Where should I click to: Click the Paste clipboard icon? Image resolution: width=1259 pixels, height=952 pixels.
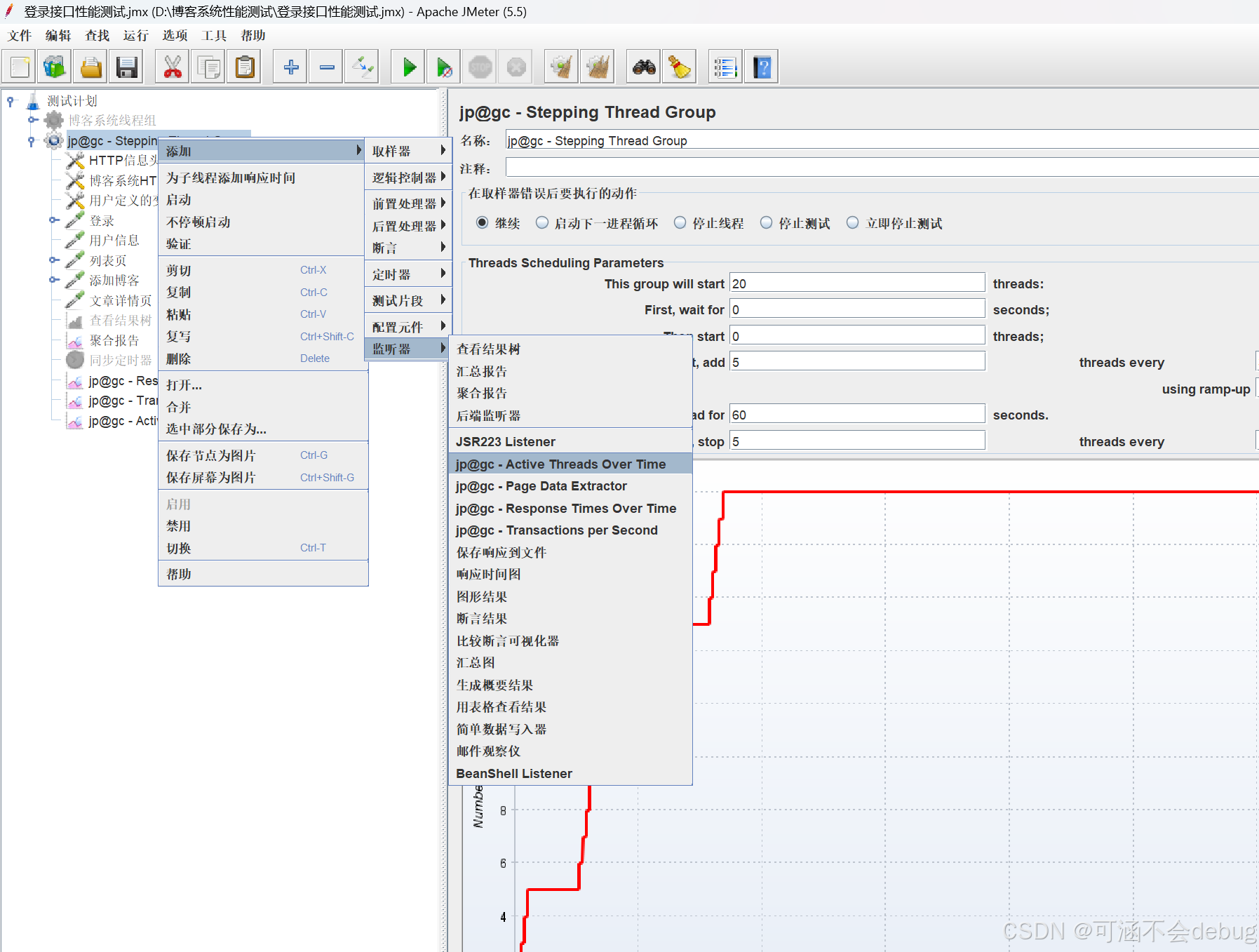click(x=245, y=67)
